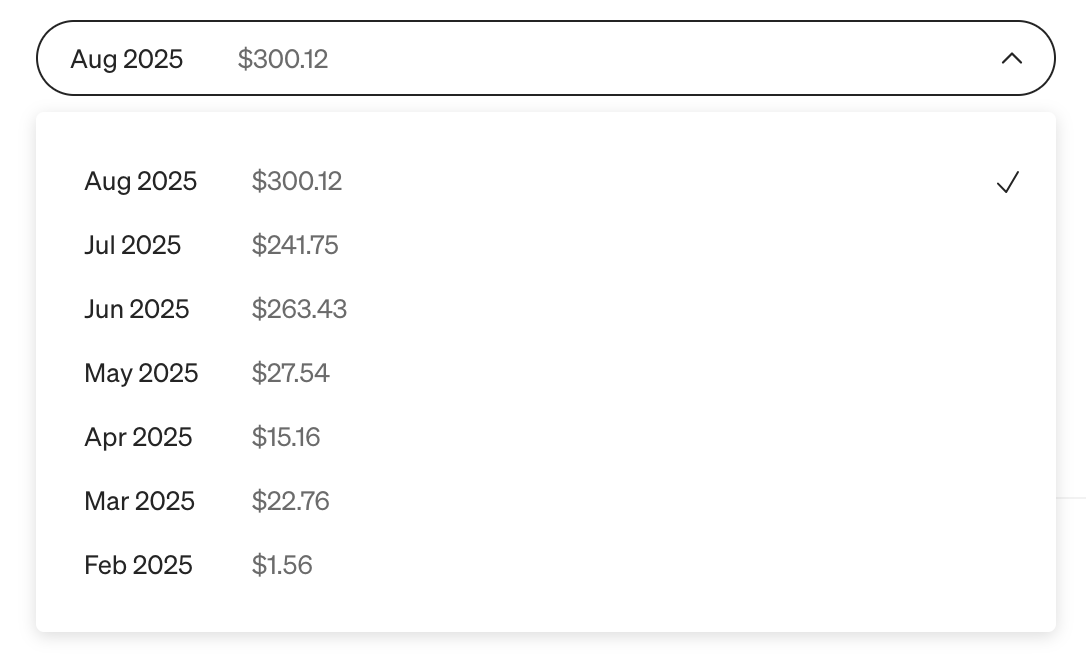Image resolution: width=1086 pixels, height=660 pixels.
Task: Click the empty middle of the selector field
Action: [650, 59]
